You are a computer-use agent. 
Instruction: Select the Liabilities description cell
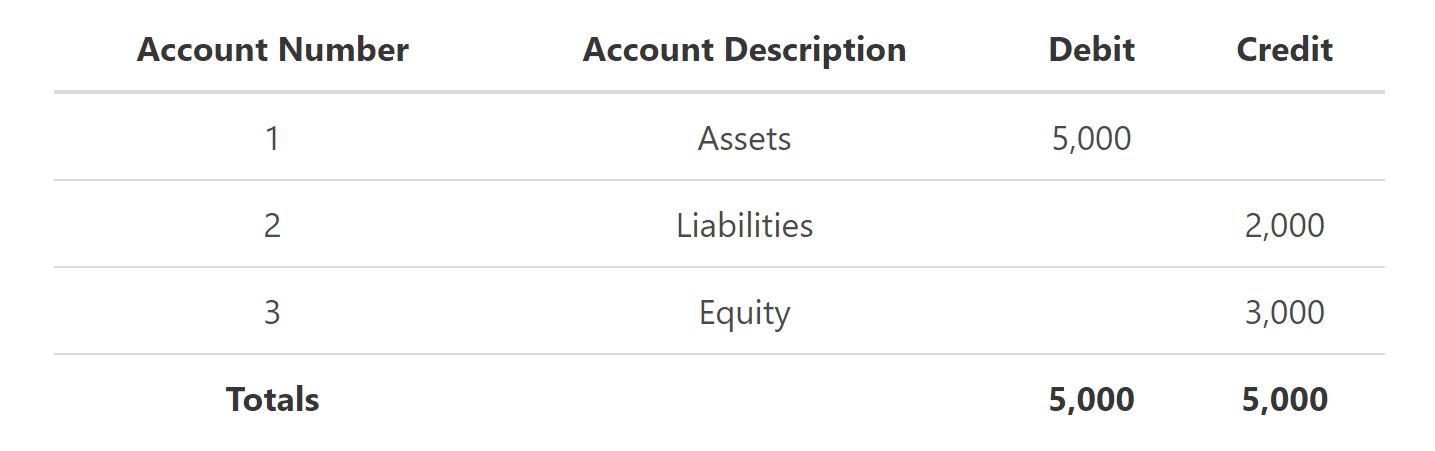[744, 225]
